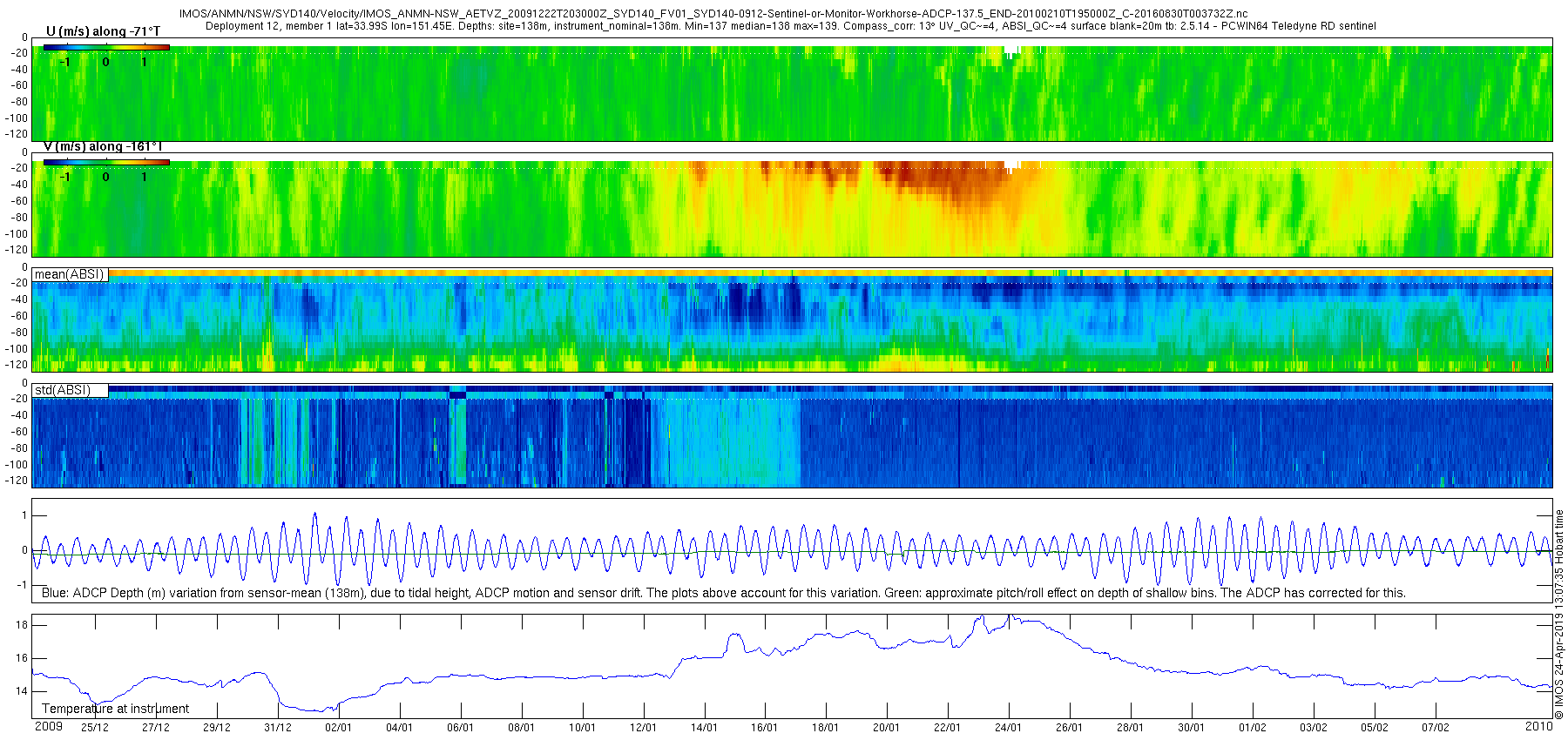Click the 'Temperature at instrument' label

[x=115, y=709]
